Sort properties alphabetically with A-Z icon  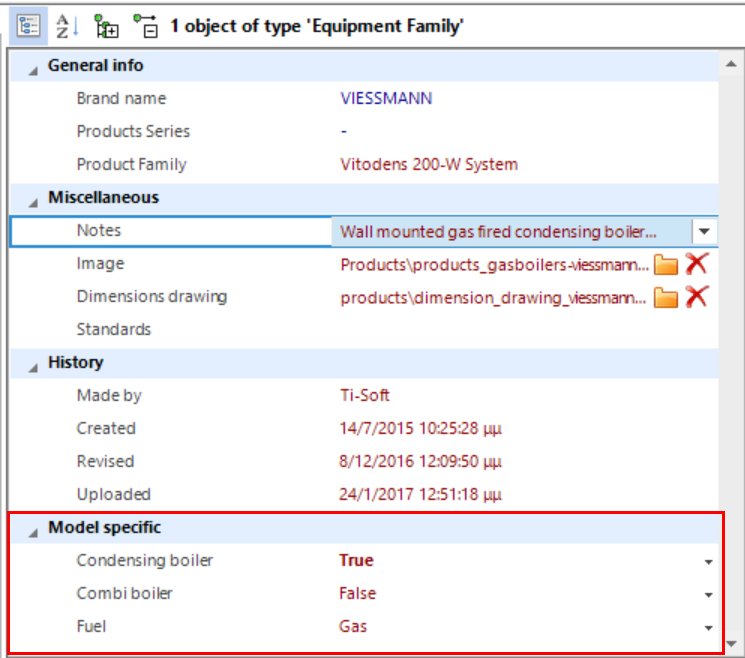(66, 26)
